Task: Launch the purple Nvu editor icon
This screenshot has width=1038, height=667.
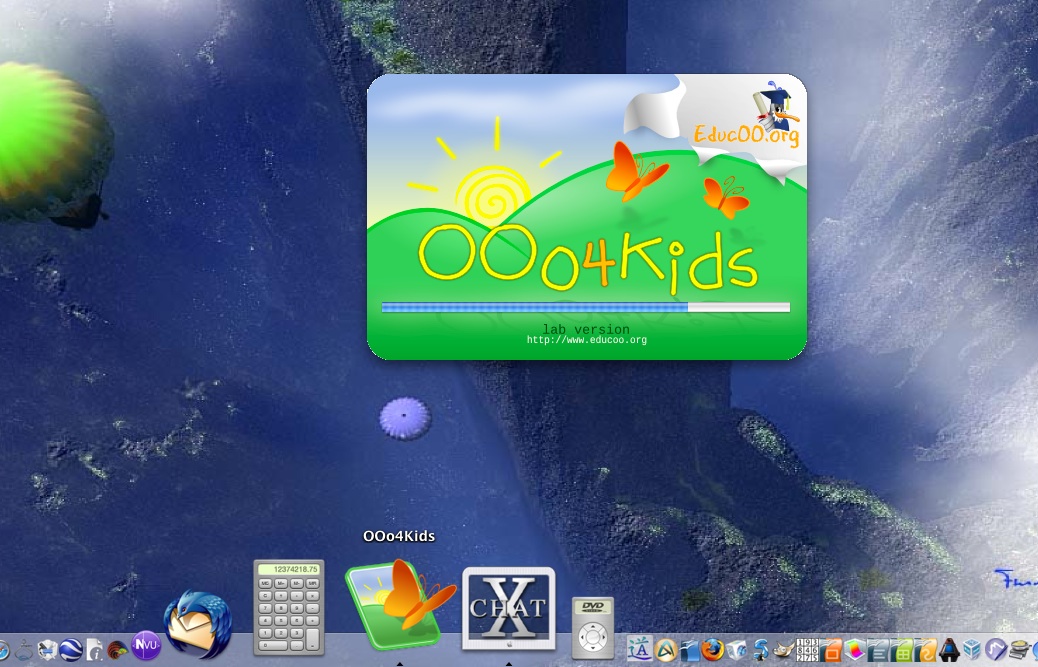Action: (146, 646)
